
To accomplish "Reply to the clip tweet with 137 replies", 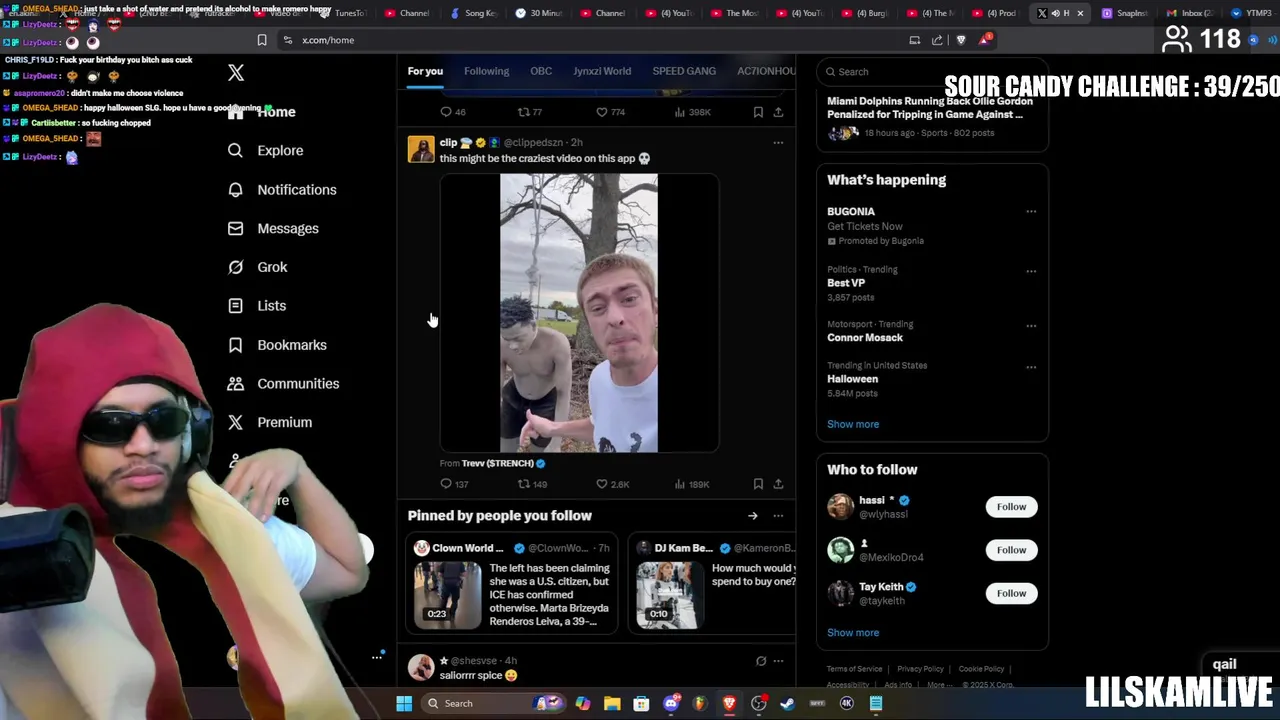I will pos(454,484).
